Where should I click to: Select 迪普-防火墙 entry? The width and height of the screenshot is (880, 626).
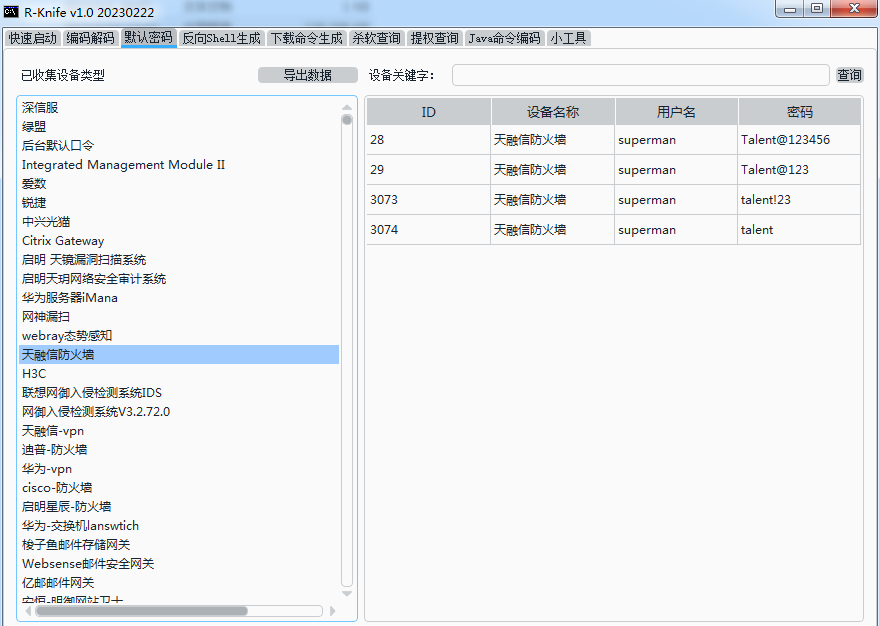(178, 450)
